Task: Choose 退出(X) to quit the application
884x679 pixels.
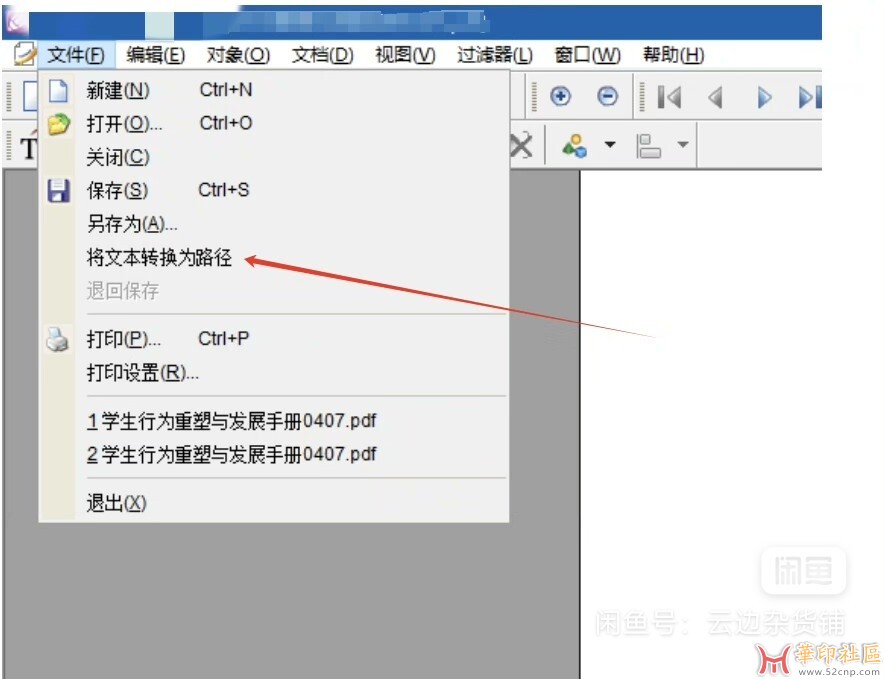Action: (x=116, y=502)
